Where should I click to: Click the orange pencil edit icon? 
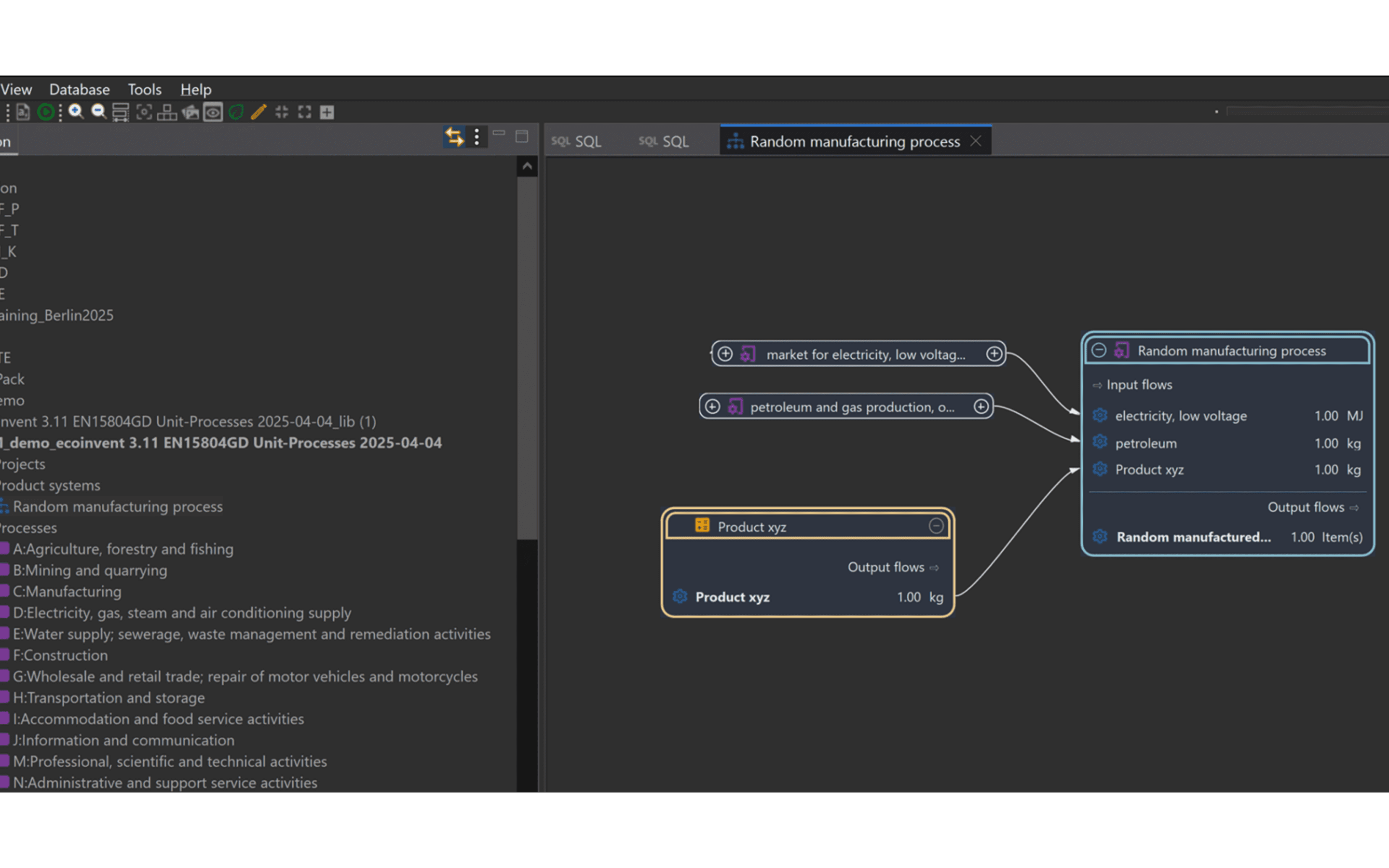pos(259,112)
